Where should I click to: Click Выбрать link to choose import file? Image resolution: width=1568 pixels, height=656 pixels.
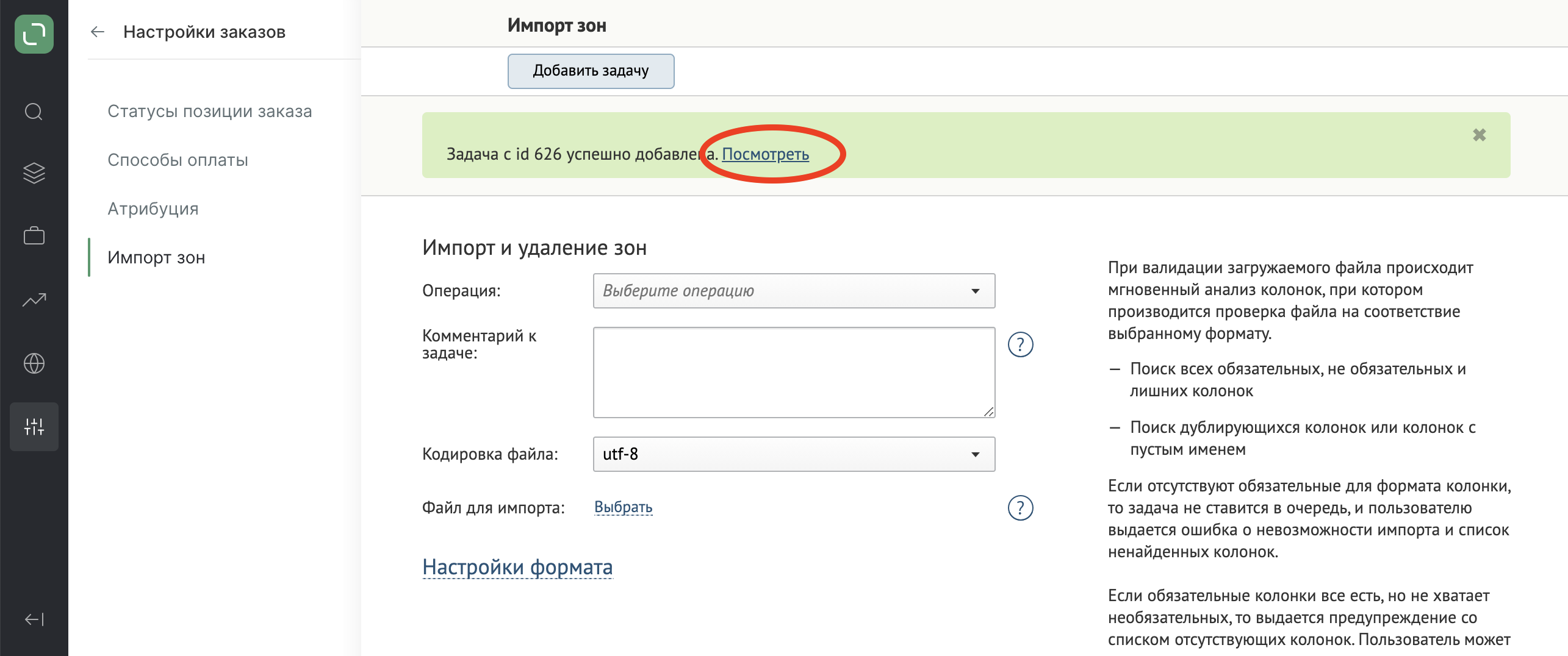[624, 507]
